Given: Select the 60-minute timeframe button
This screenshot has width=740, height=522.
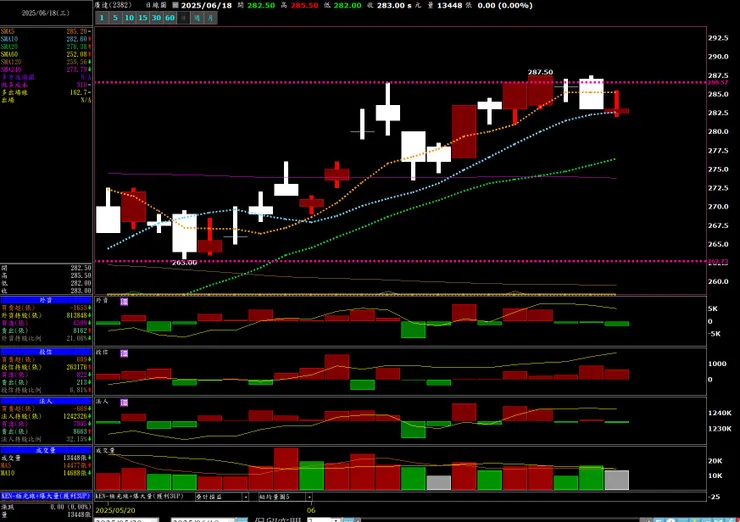Looking at the screenshot, I should [170, 18].
